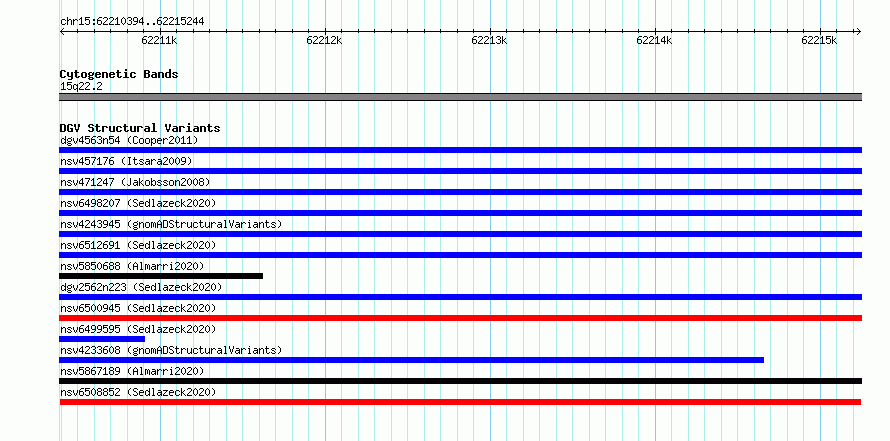Click the dgv2562n223 (Sedlazeck2020) label
The height and width of the screenshot is (441, 890).
pyautogui.click(x=141, y=287)
